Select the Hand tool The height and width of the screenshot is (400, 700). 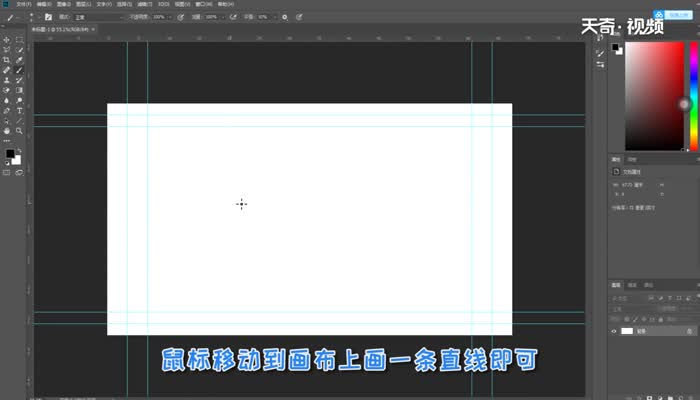6,131
